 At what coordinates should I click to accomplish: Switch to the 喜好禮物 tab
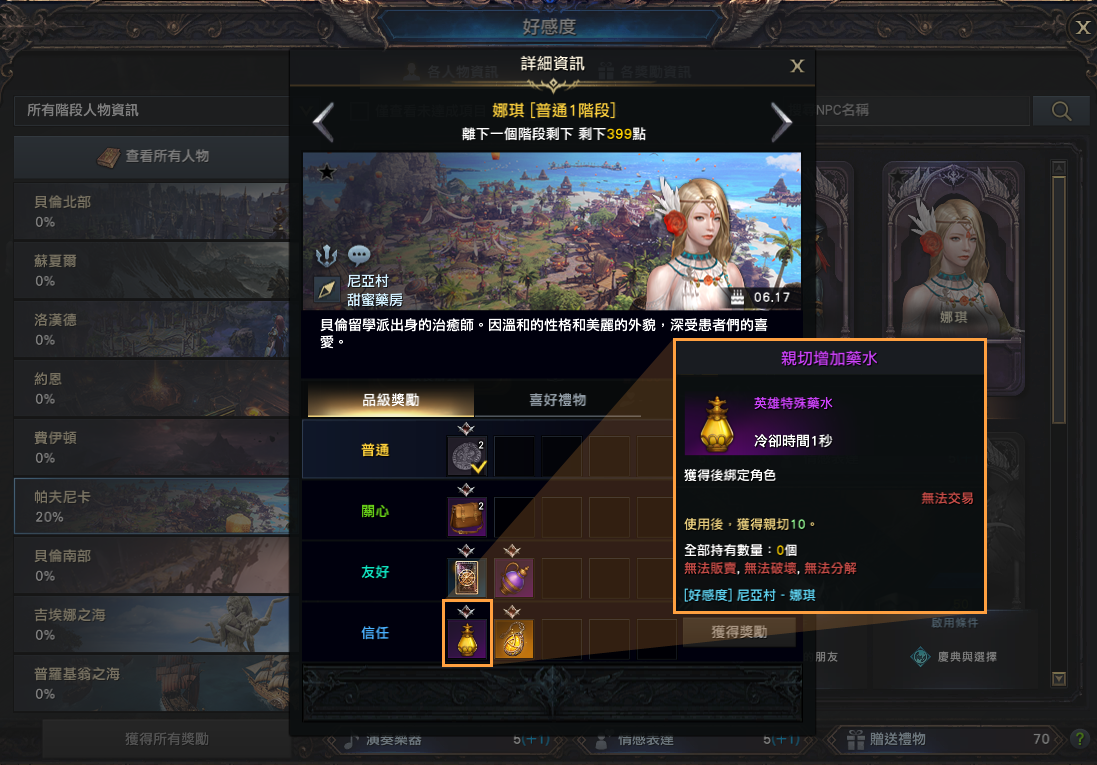pos(557,400)
